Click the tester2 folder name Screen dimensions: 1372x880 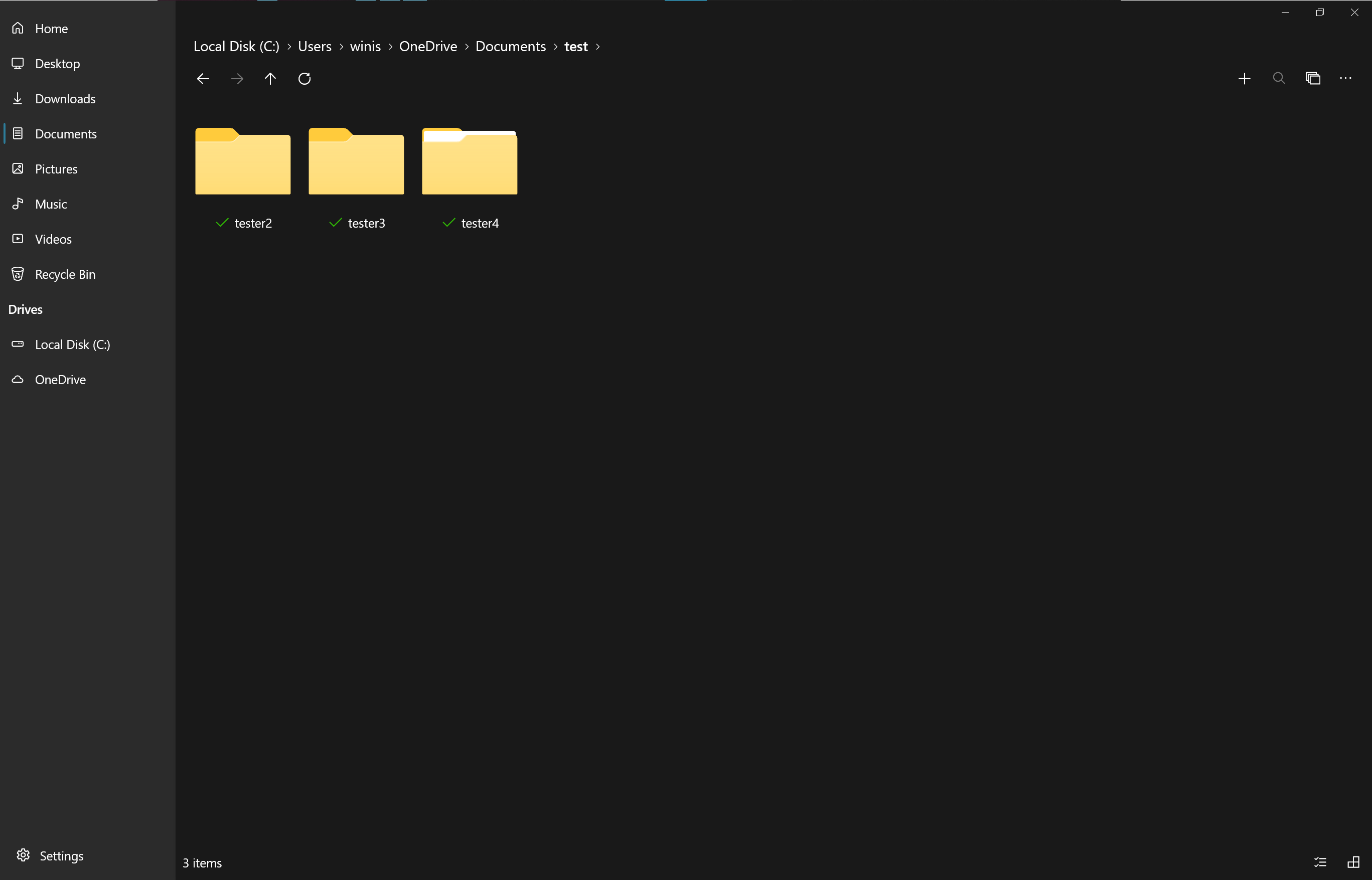click(x=253, y=224)
